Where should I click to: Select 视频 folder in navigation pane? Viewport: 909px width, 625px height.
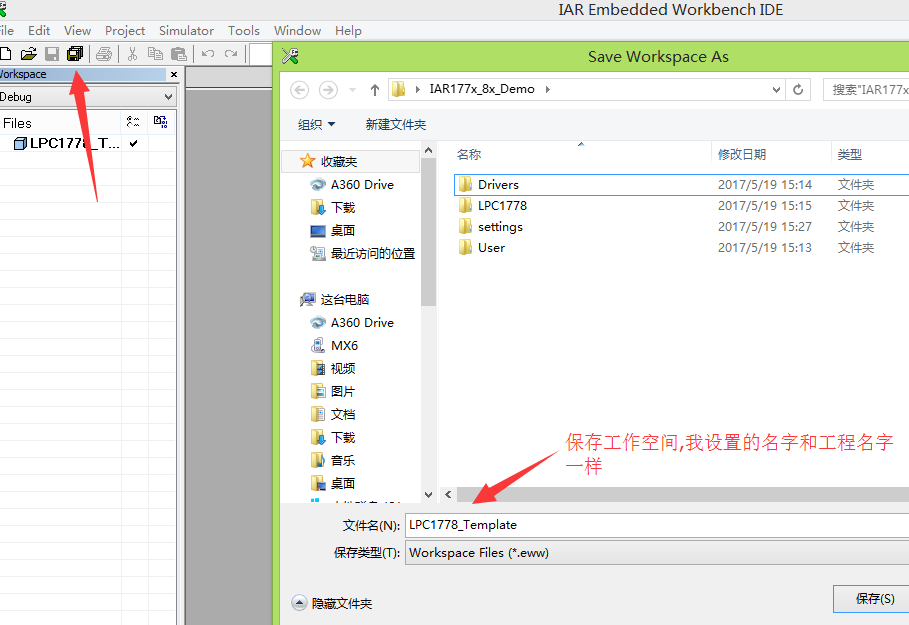(333, 368)
